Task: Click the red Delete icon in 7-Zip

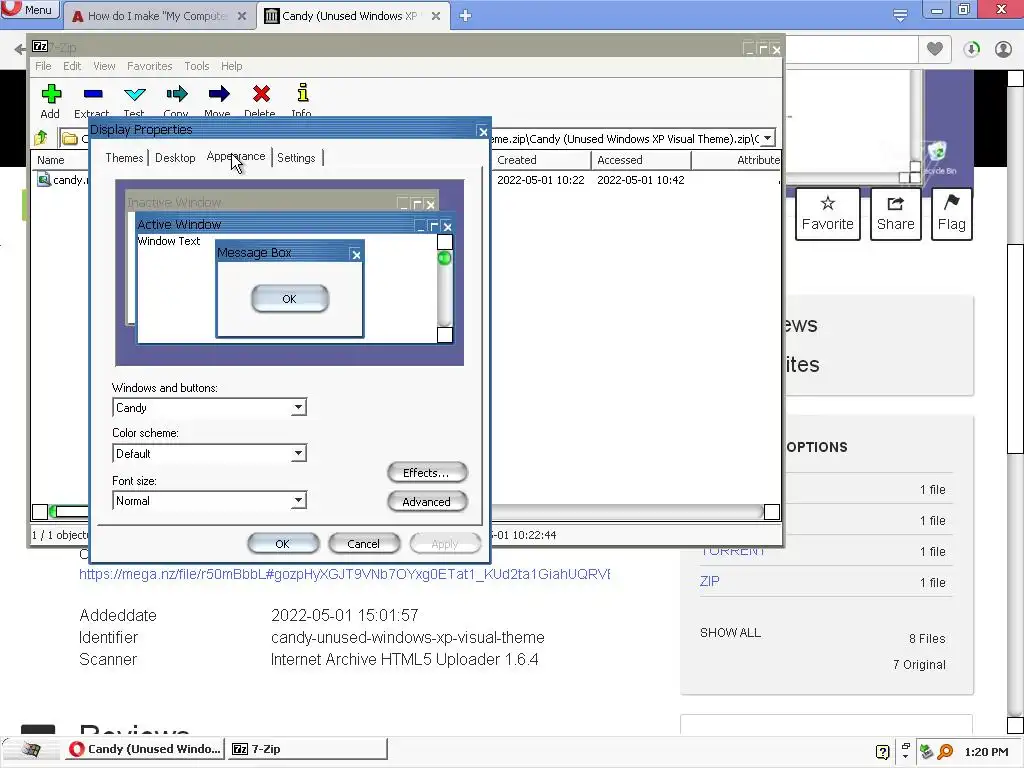Action: 261,94
